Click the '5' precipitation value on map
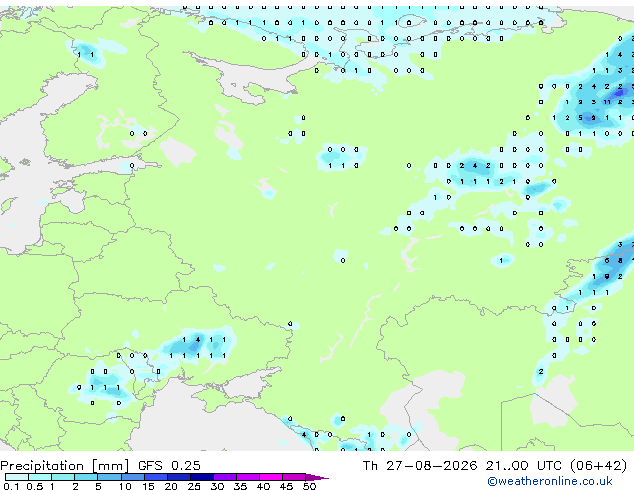The width and height of the screenshot is (634, 490). 580,118
